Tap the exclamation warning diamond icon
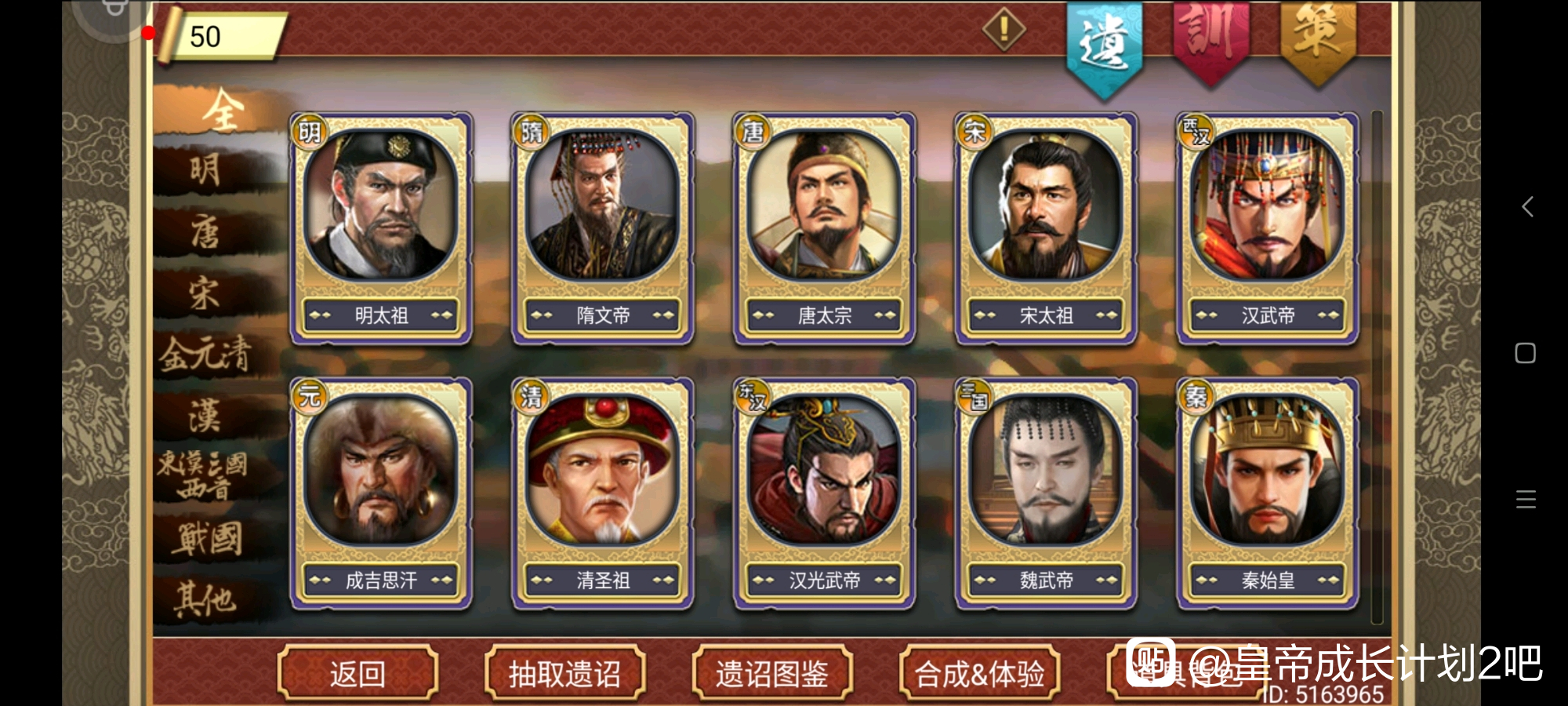 click(x=1004, y=30)
